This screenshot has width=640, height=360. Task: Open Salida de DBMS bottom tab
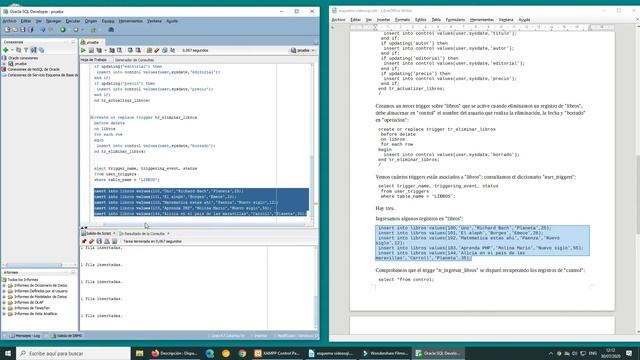point(67,336)
